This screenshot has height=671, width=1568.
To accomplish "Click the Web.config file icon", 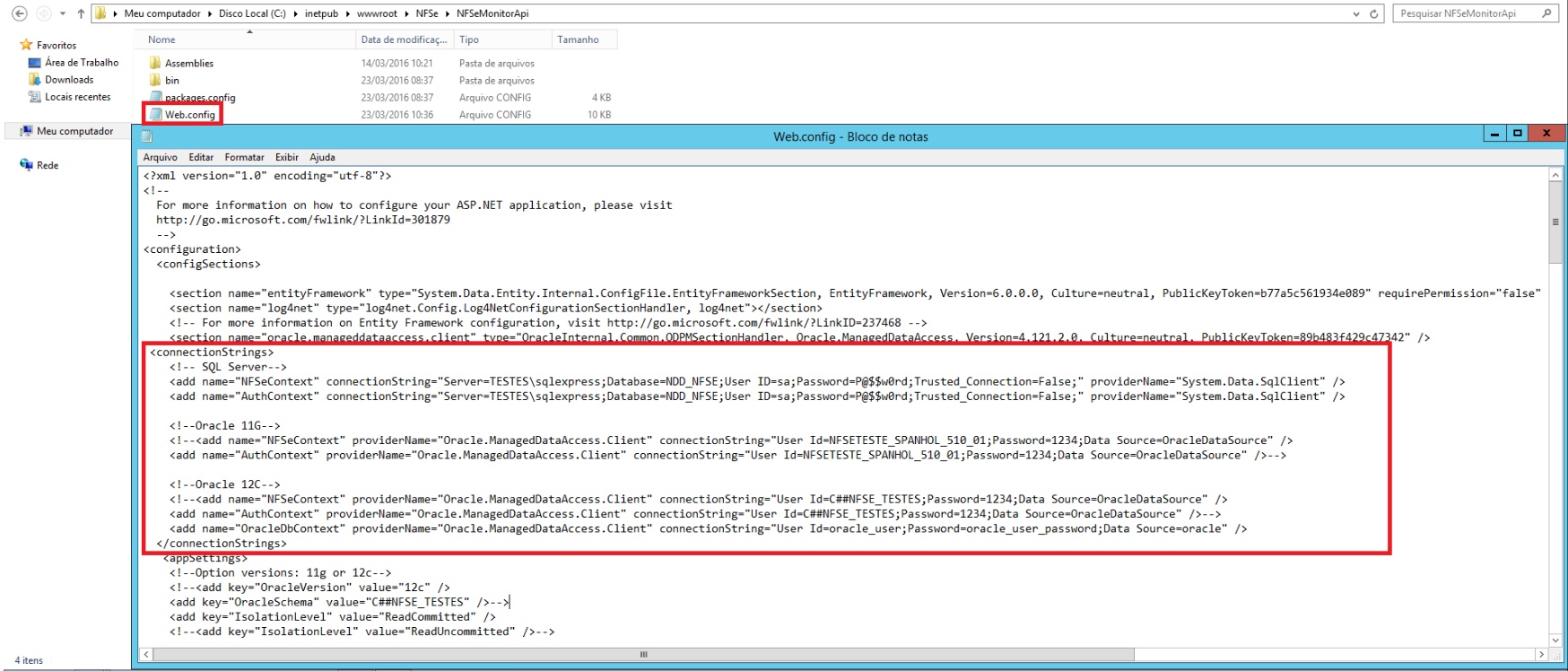I will pyautogui.click(x=155, y=115).
